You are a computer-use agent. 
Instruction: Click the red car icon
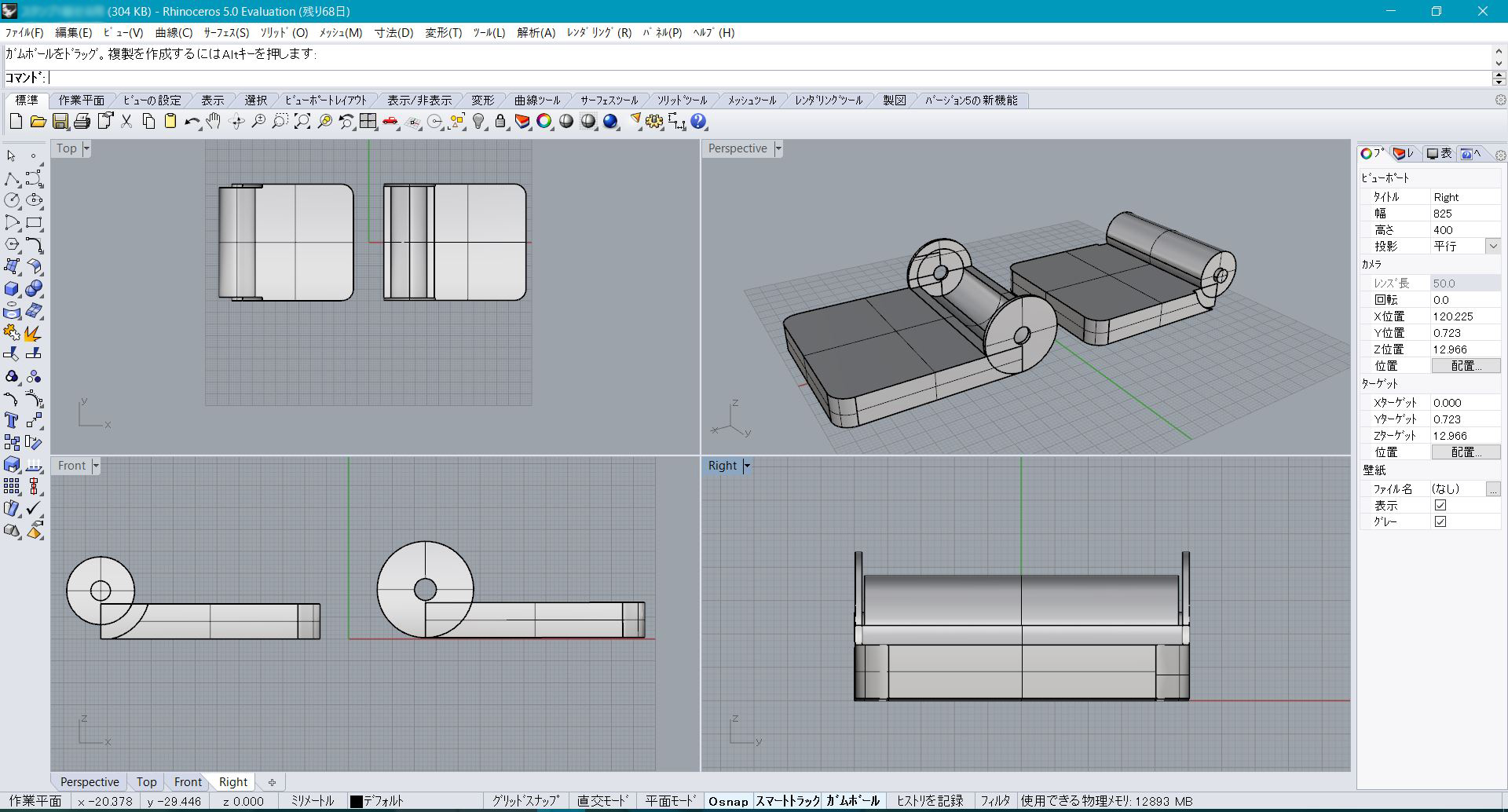(390, 122)
